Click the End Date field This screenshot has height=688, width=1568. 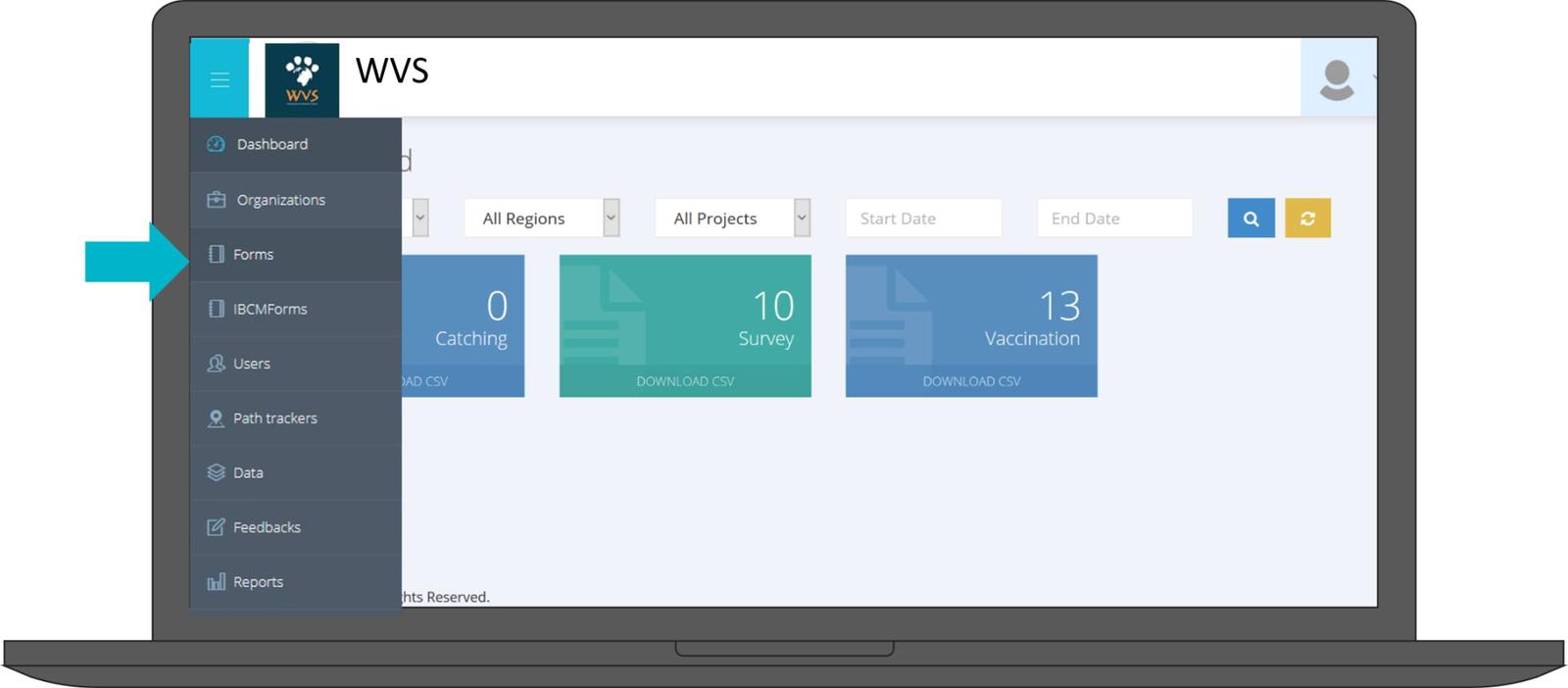[x=1115, y=218]
